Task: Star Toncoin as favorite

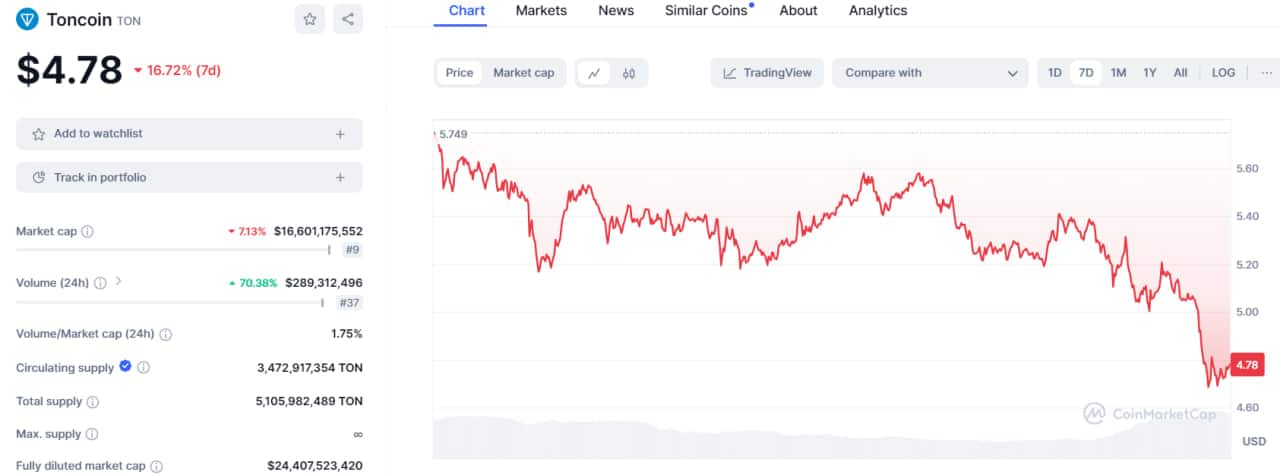Action: click(310, 19)
